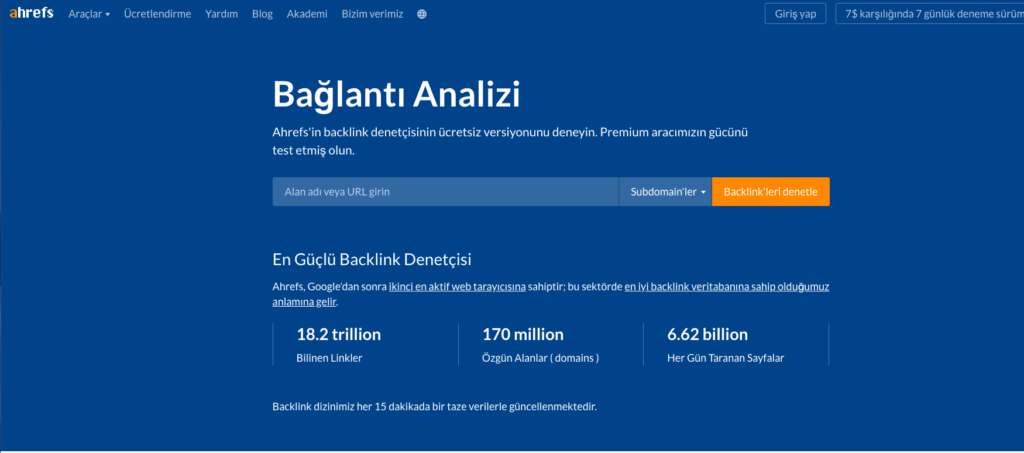Click the 170 million value
The image size is (1024, 453).
[x=522, y=335]
